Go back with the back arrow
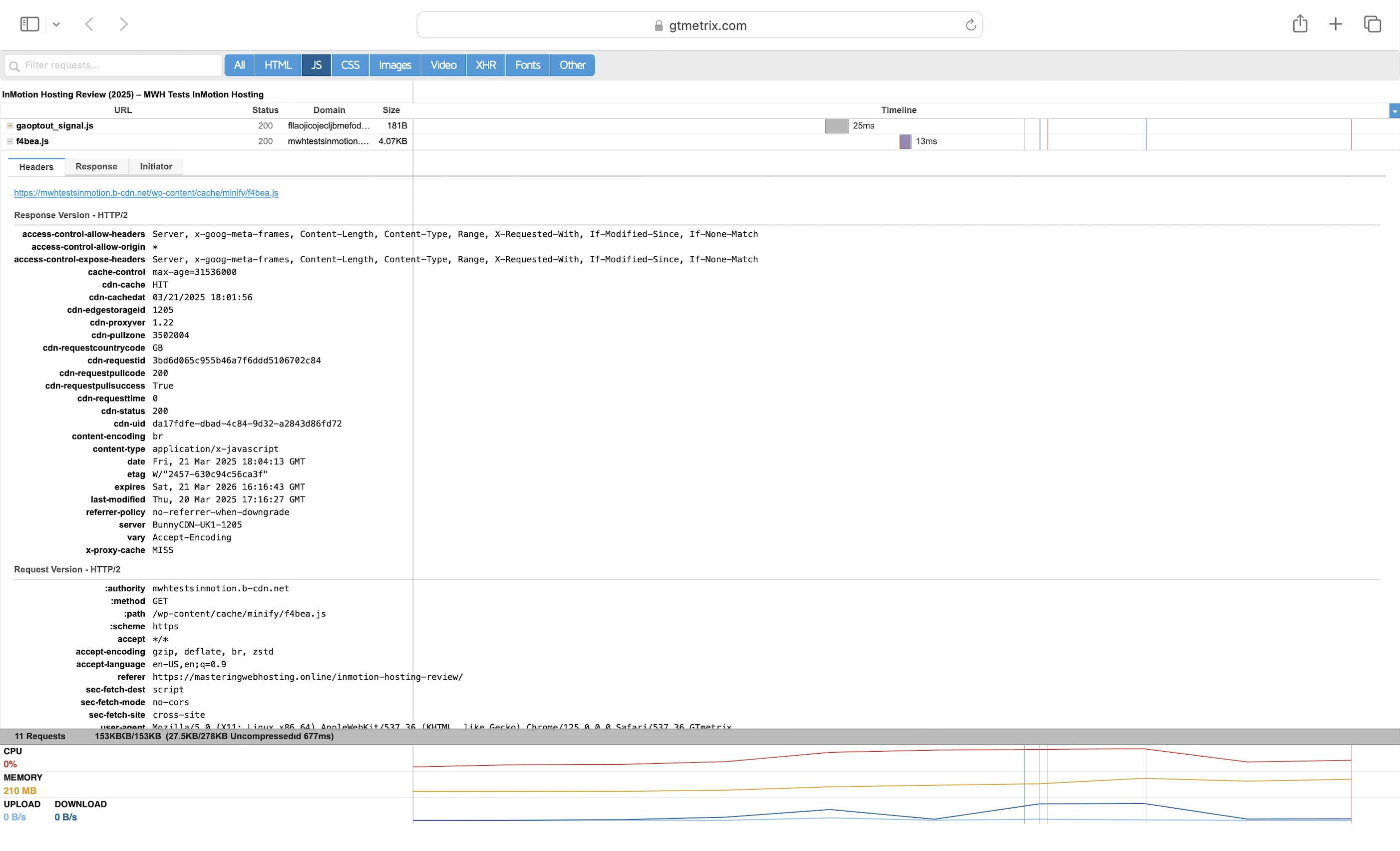This screenshot has height=851, width=1400. [x=89, y=24]
